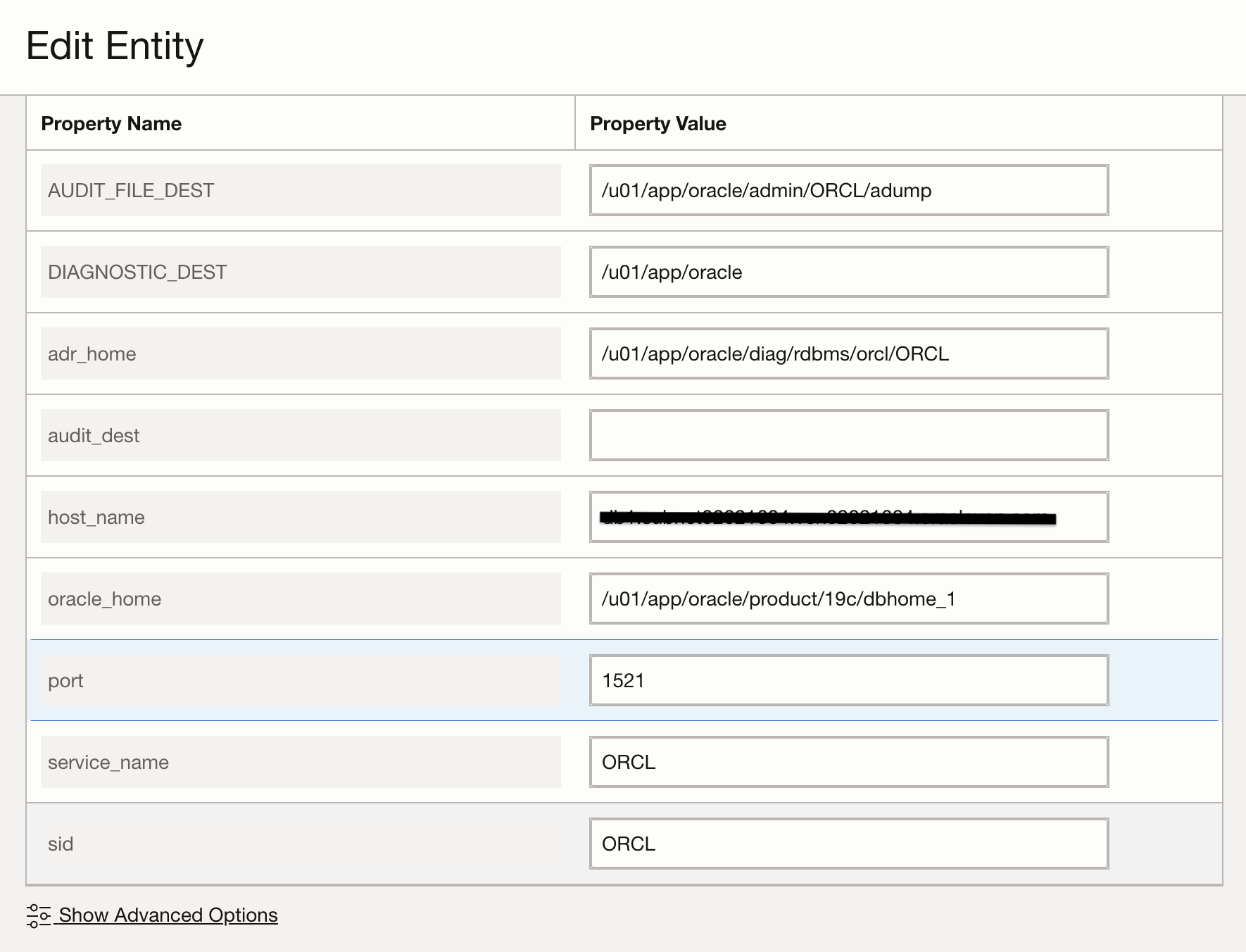The width and height of the screenshot is (1246, 952).
Task: Select the AUDIT_FILE_DEST property name cell
Action: tap(300, 190)
